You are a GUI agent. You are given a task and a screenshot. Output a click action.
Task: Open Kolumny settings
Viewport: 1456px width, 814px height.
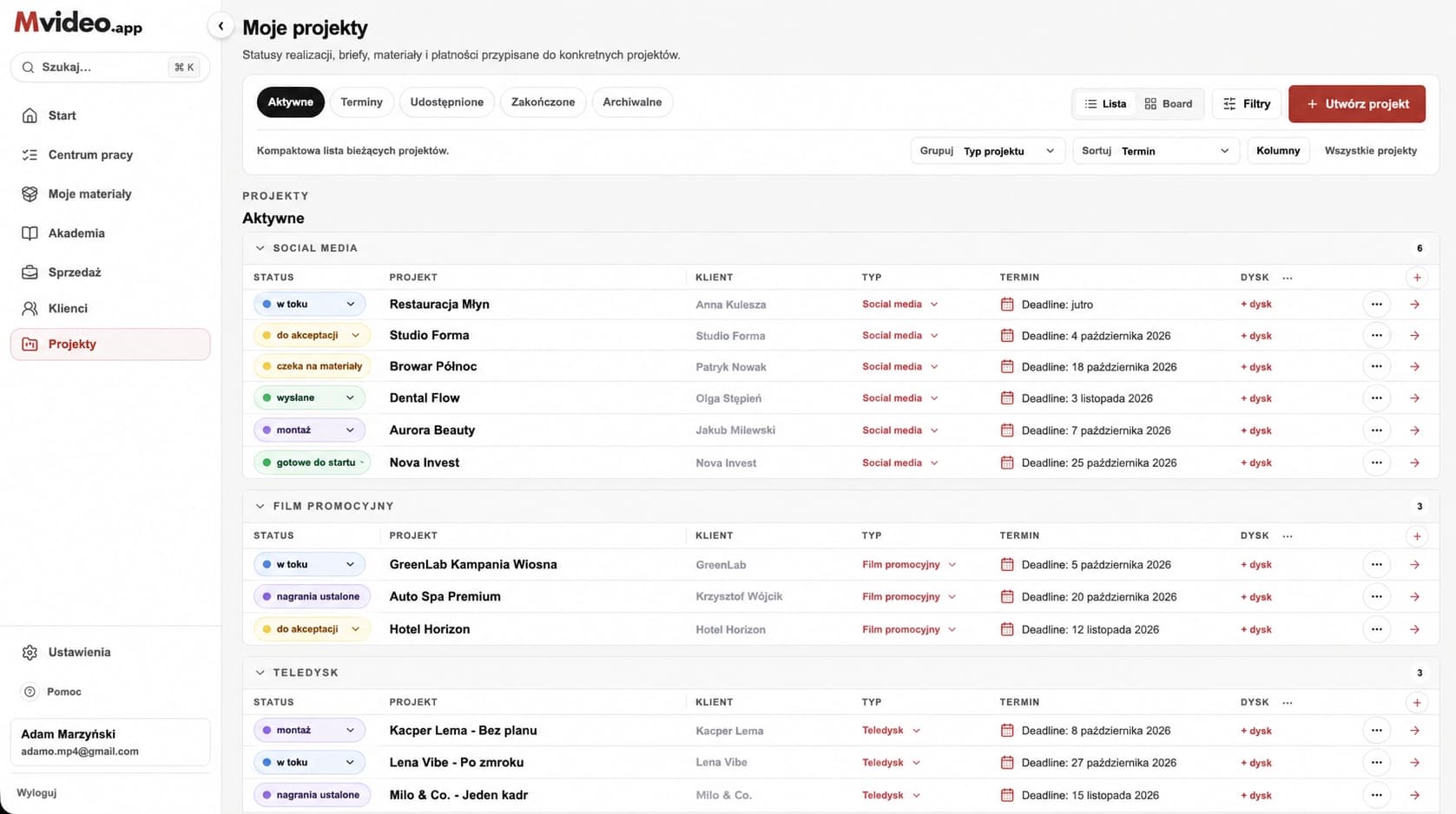[1278, 151]
